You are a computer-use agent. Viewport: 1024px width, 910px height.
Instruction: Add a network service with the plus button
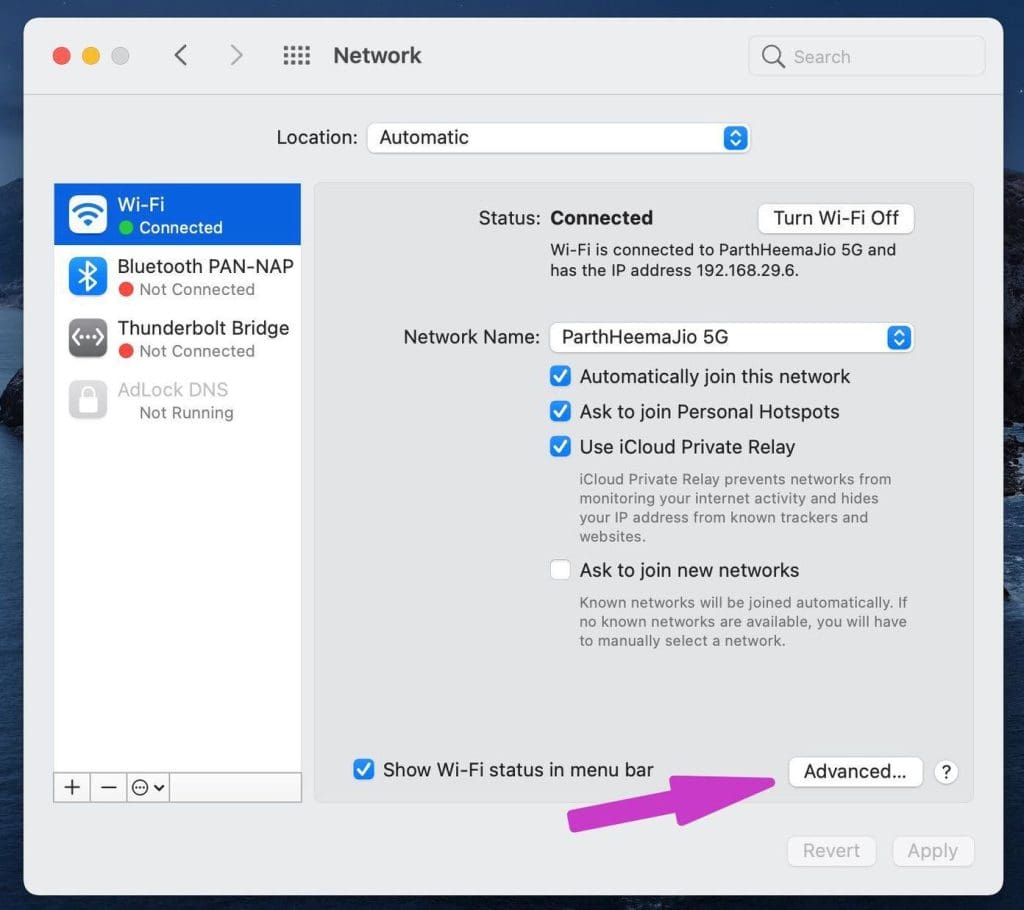coord(71,787)
